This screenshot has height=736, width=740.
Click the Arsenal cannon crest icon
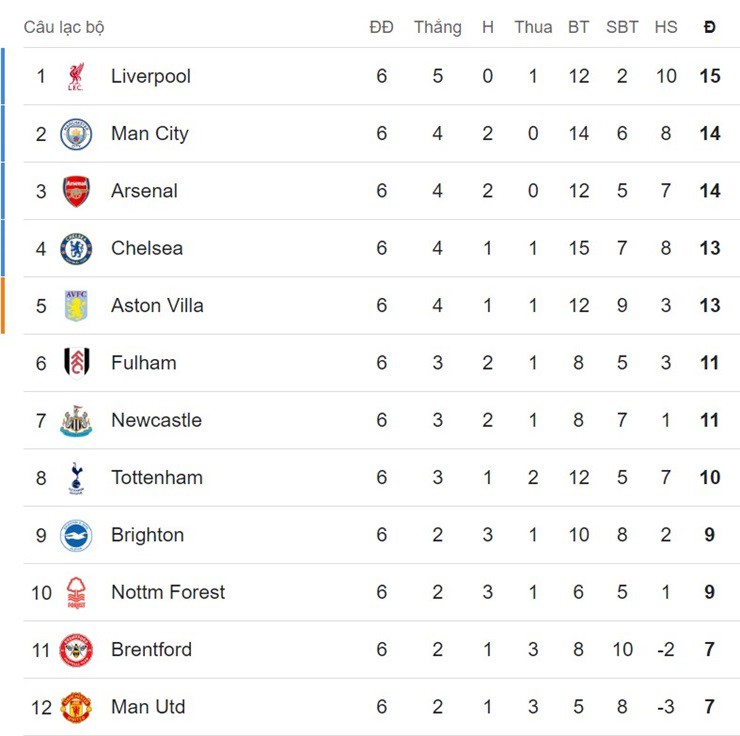pos(76,191)
